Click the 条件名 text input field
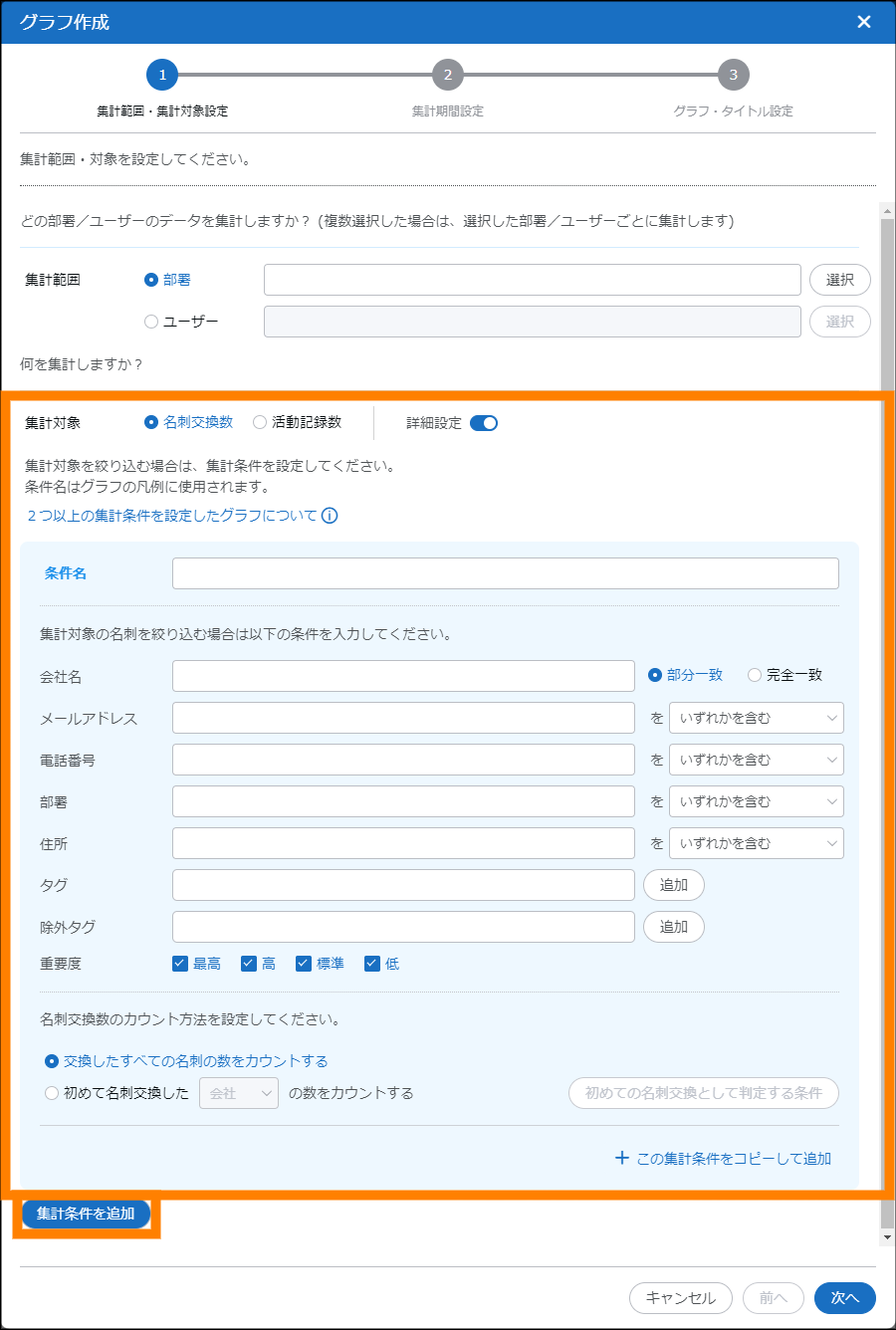896x1330 pixels. [505, 573]
